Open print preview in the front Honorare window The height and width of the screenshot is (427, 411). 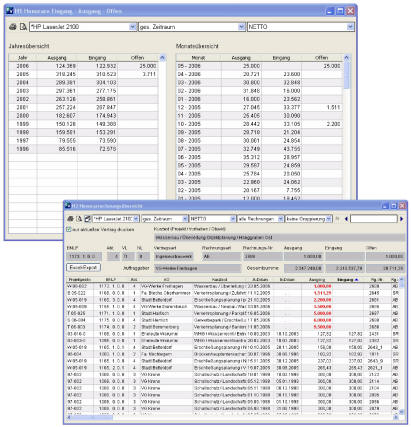point(79,219)
